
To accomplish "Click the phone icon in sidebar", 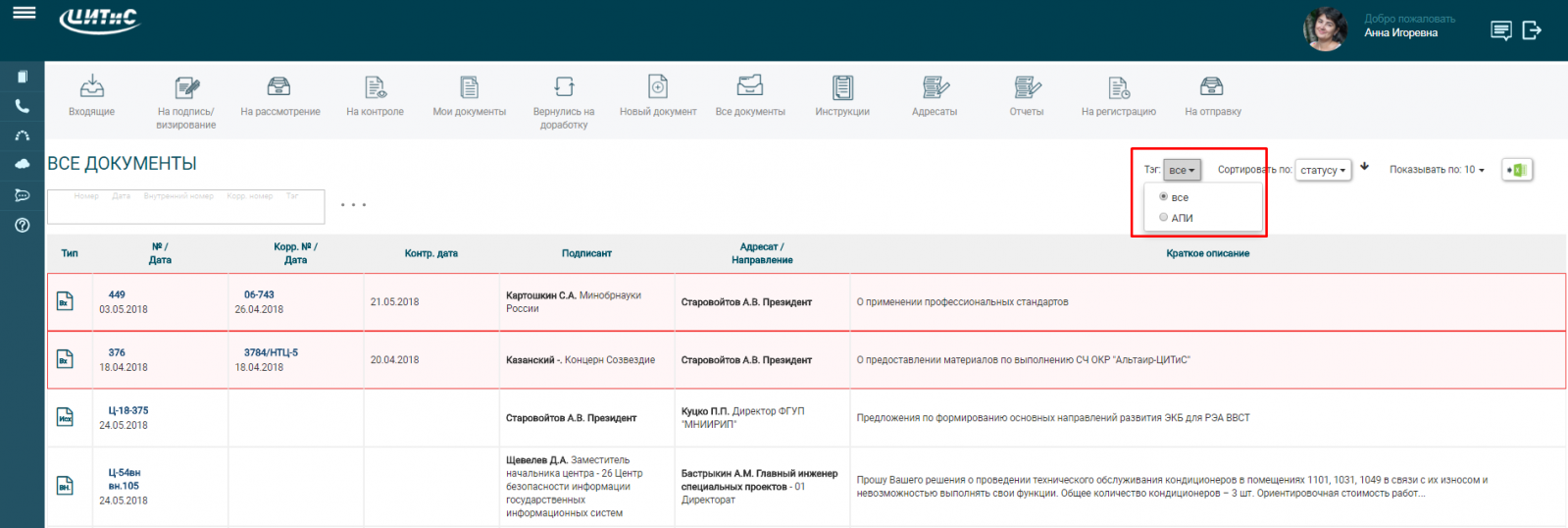I will pyautogui.click(x=22, y=106).
